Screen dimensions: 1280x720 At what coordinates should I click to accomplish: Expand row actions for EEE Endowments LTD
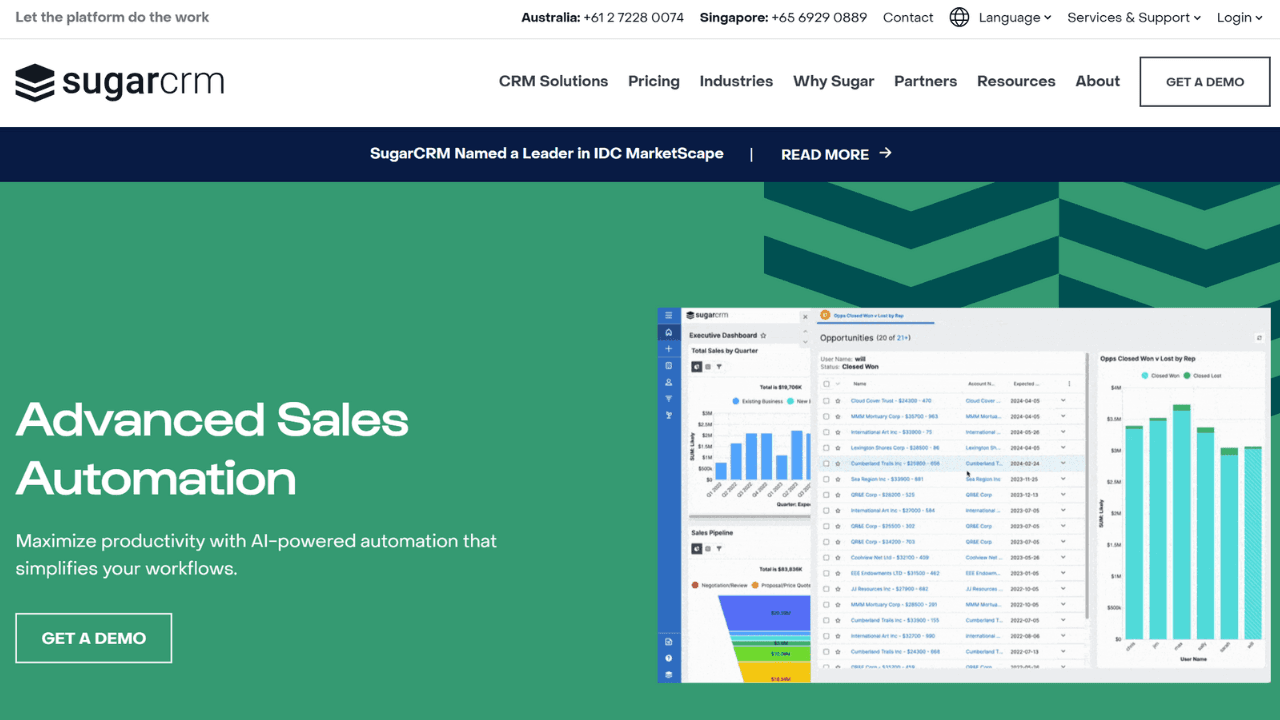tap(1063, 573)
